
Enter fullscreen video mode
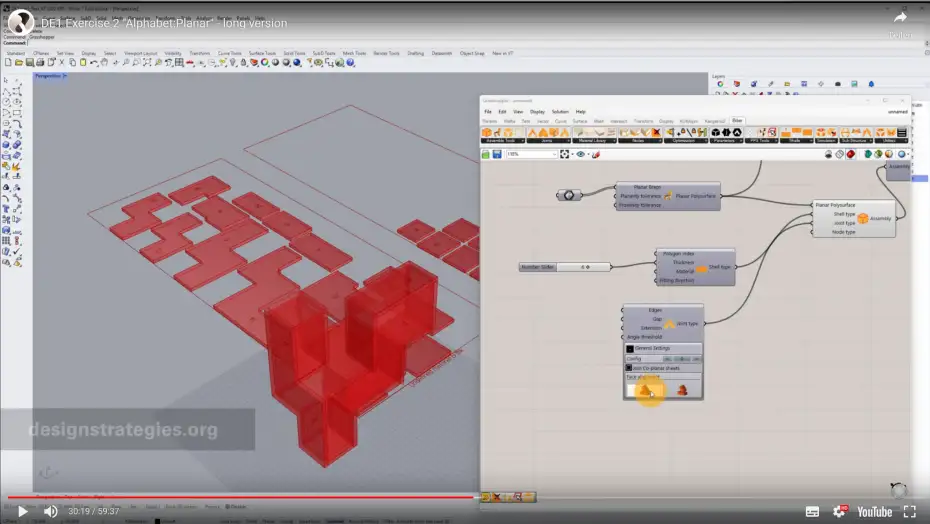pos(909,512)
